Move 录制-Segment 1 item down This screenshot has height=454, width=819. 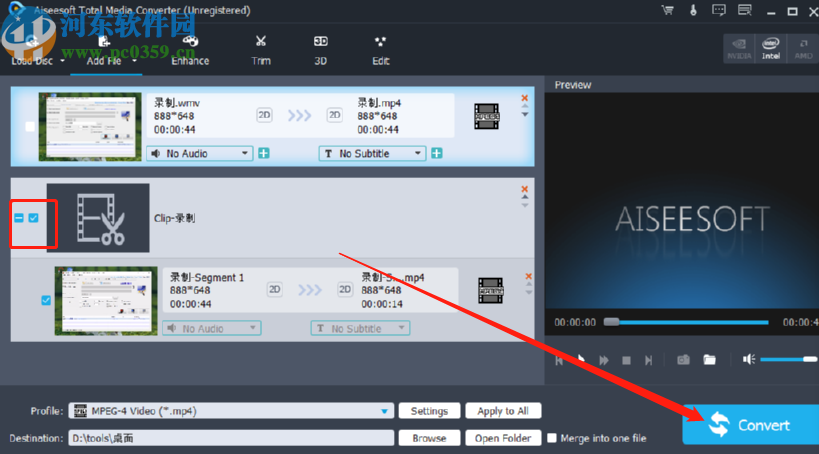point(529,293)
